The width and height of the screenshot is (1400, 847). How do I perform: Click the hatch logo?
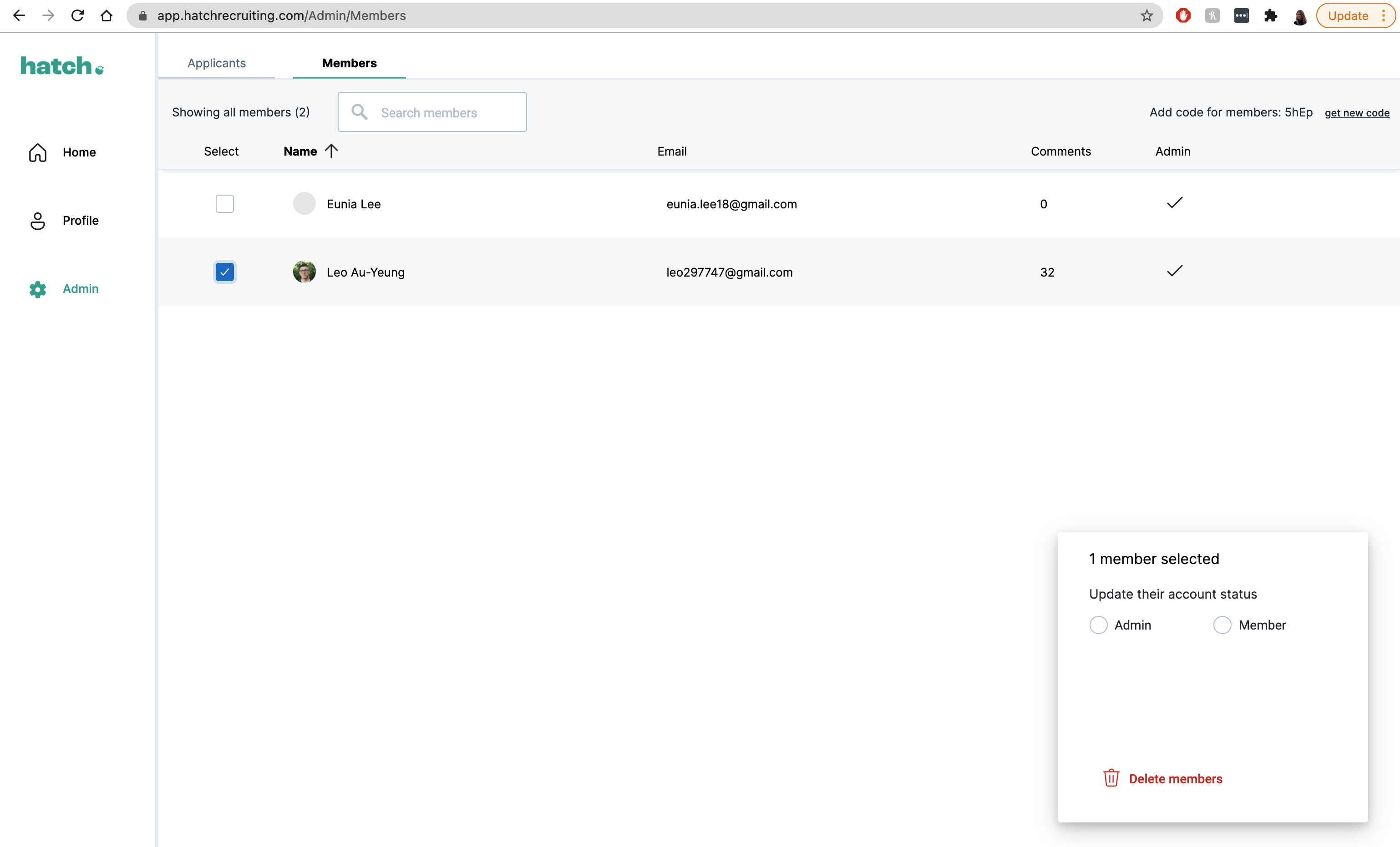click(61, 66)
